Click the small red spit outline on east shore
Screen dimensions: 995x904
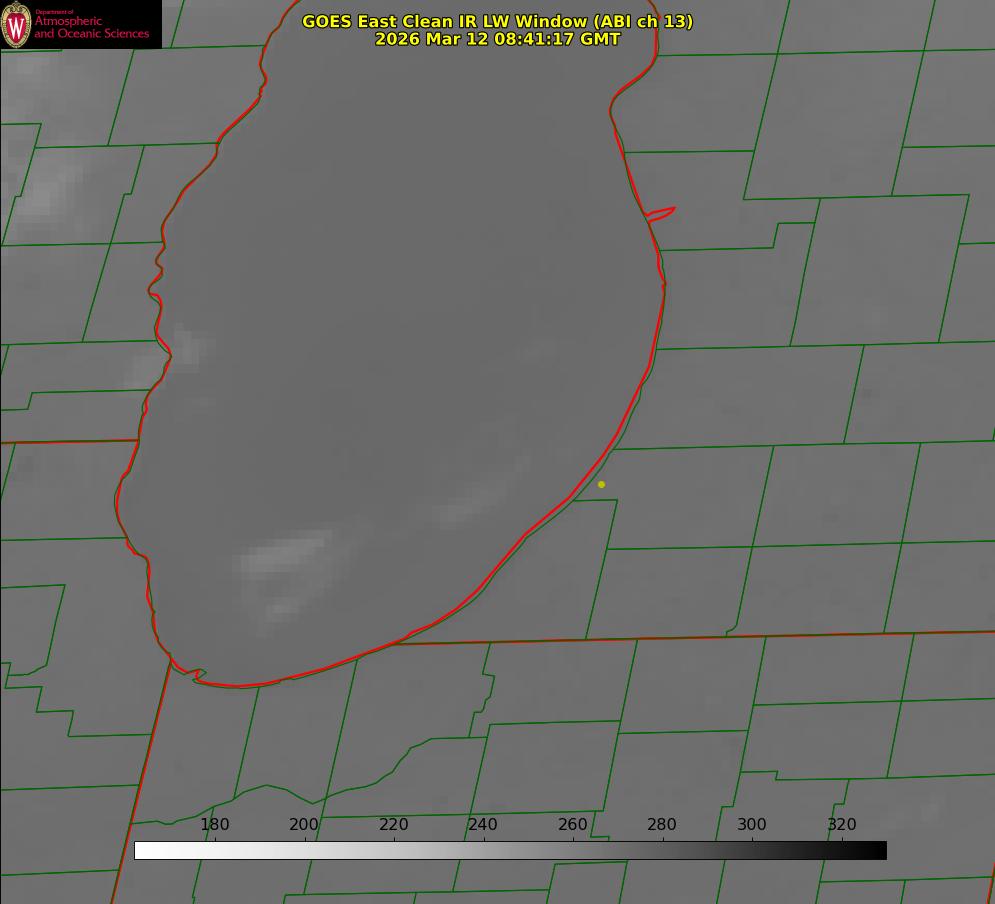[661, 212]
